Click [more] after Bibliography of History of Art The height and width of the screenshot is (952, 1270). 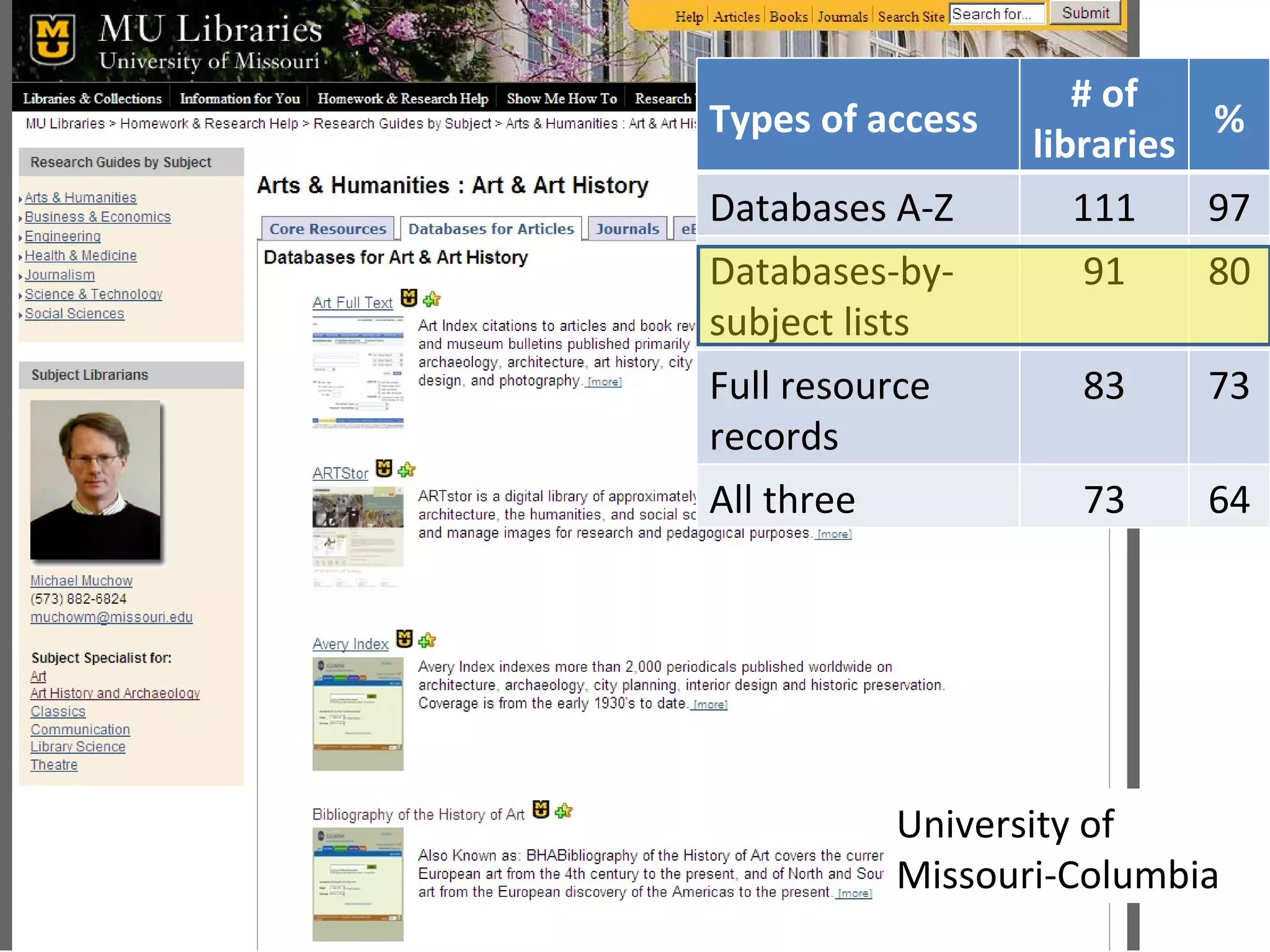click(x=855, y=893)
